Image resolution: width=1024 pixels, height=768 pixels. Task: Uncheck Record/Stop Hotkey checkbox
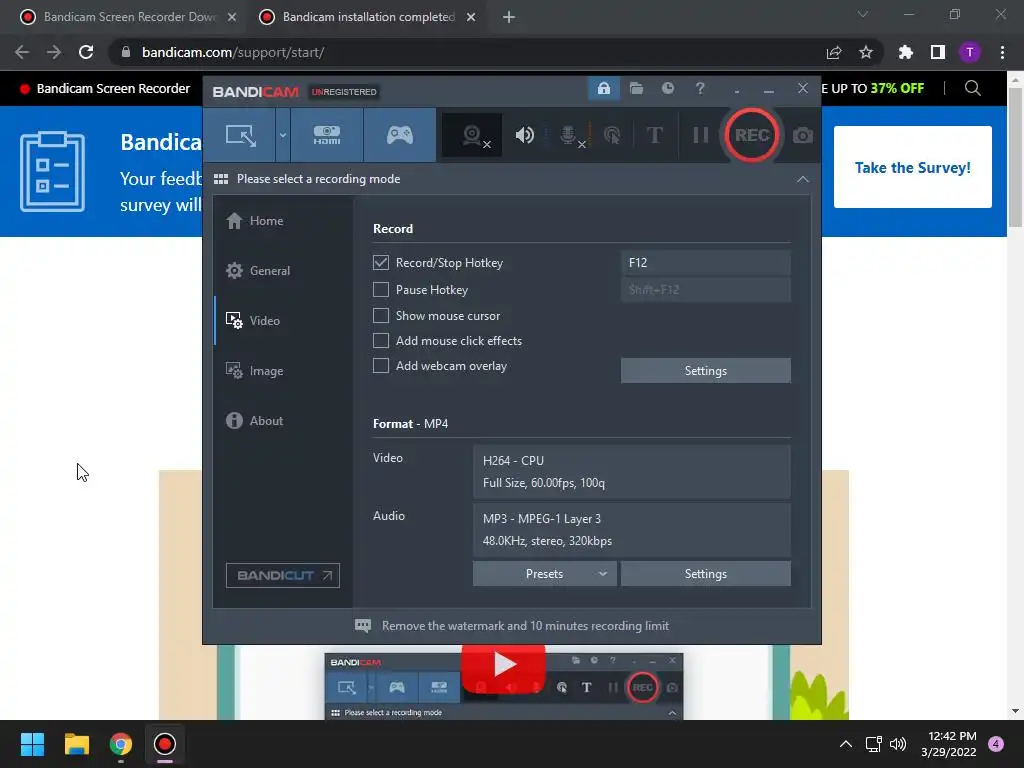tap(381, 263)
